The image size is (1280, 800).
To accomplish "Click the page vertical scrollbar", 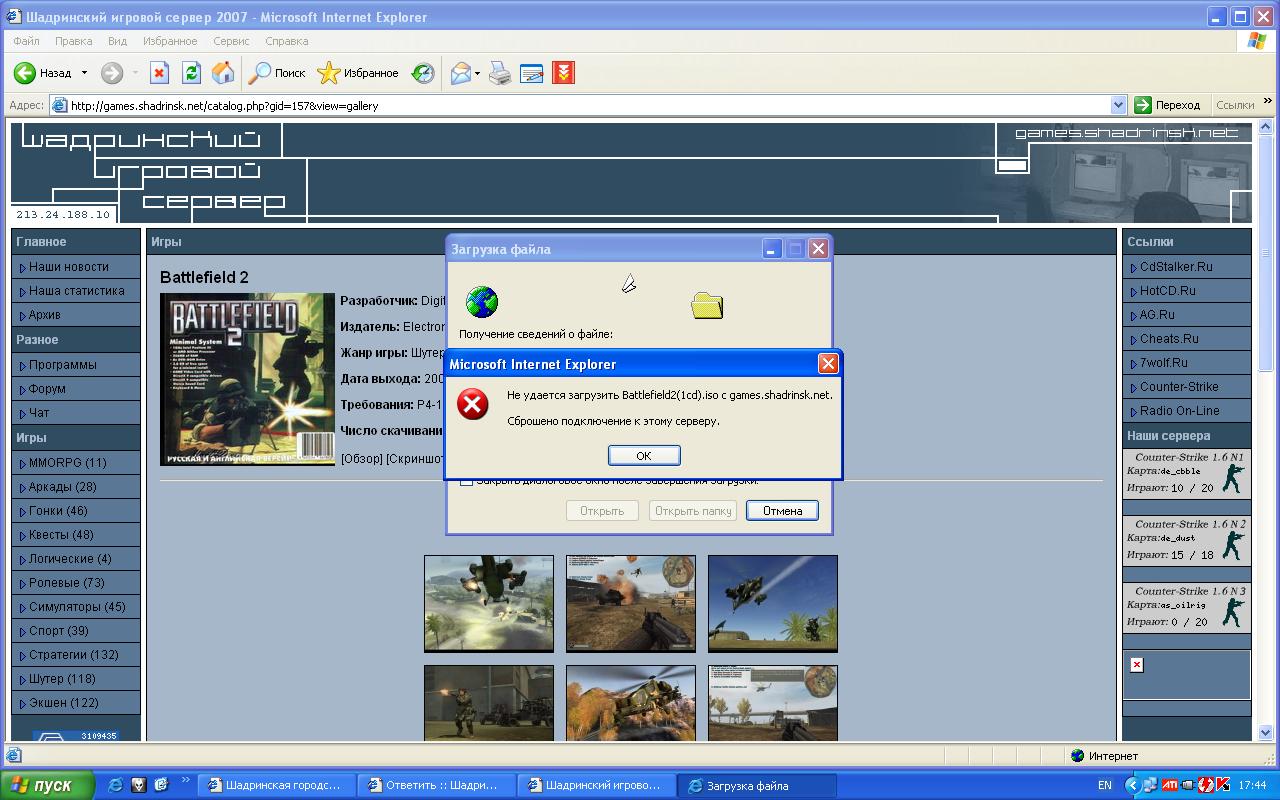I will (1267, 430).
